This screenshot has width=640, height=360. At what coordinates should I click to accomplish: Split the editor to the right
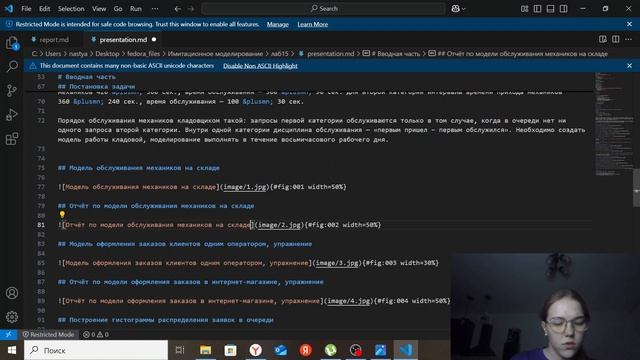click(616, 39)
